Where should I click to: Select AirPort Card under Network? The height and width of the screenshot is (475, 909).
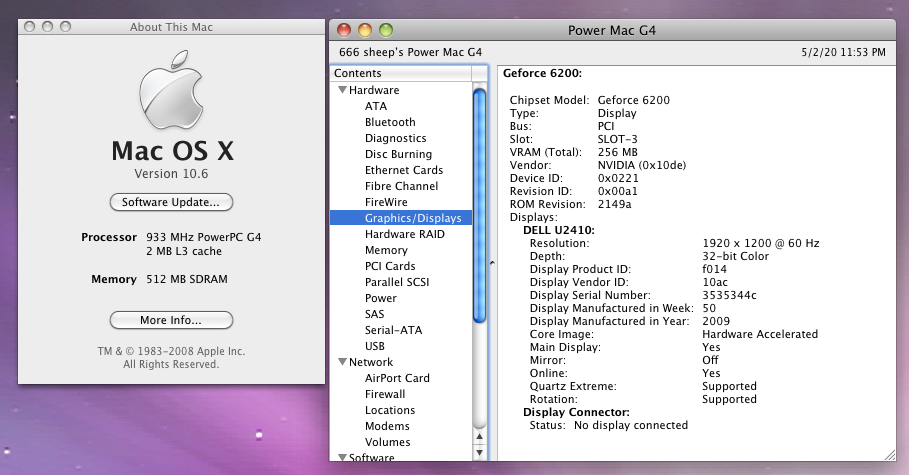coord(397,378)
